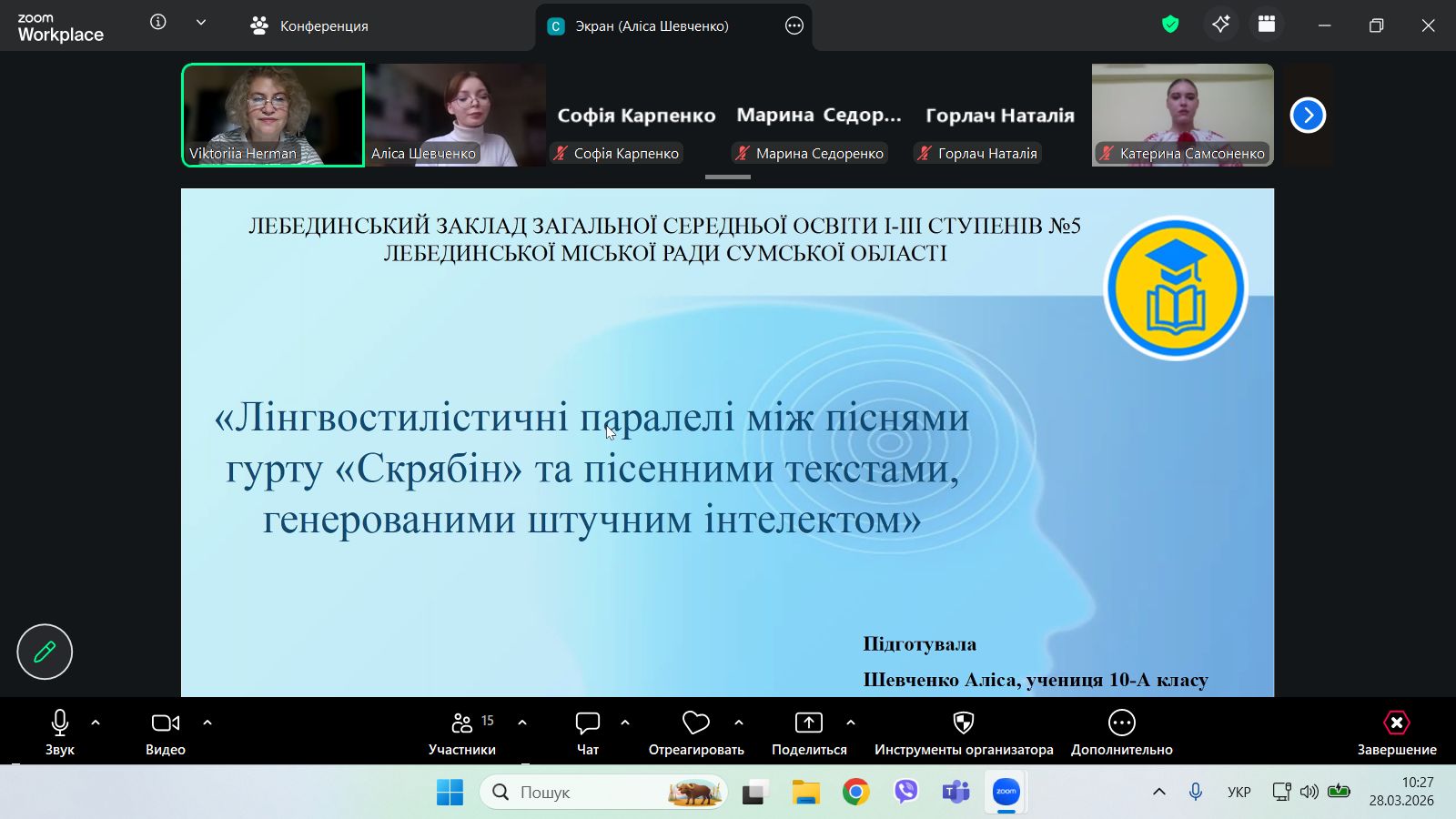Click the green encryption shield icon
This screenshot has width=1456, height=819.
point(1170,25)
